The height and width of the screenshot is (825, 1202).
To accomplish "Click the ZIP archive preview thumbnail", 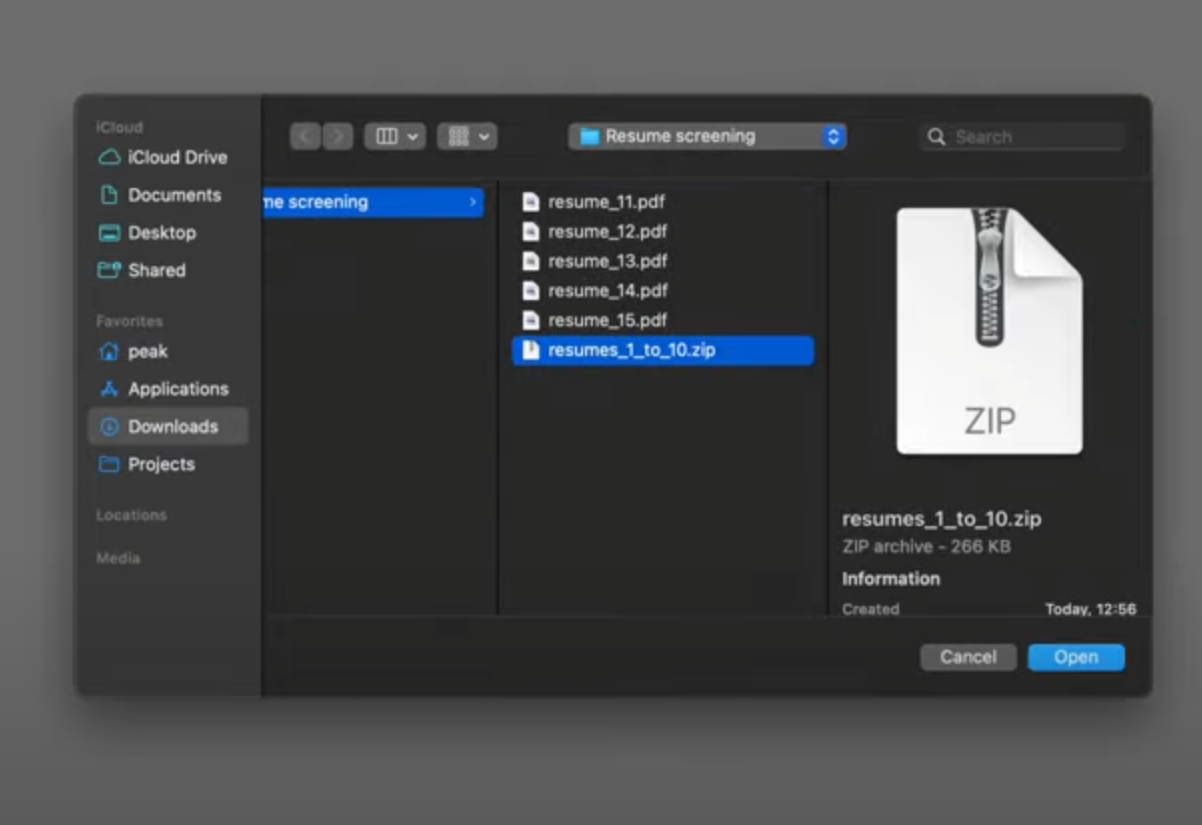I will click(x=988, y=331).
